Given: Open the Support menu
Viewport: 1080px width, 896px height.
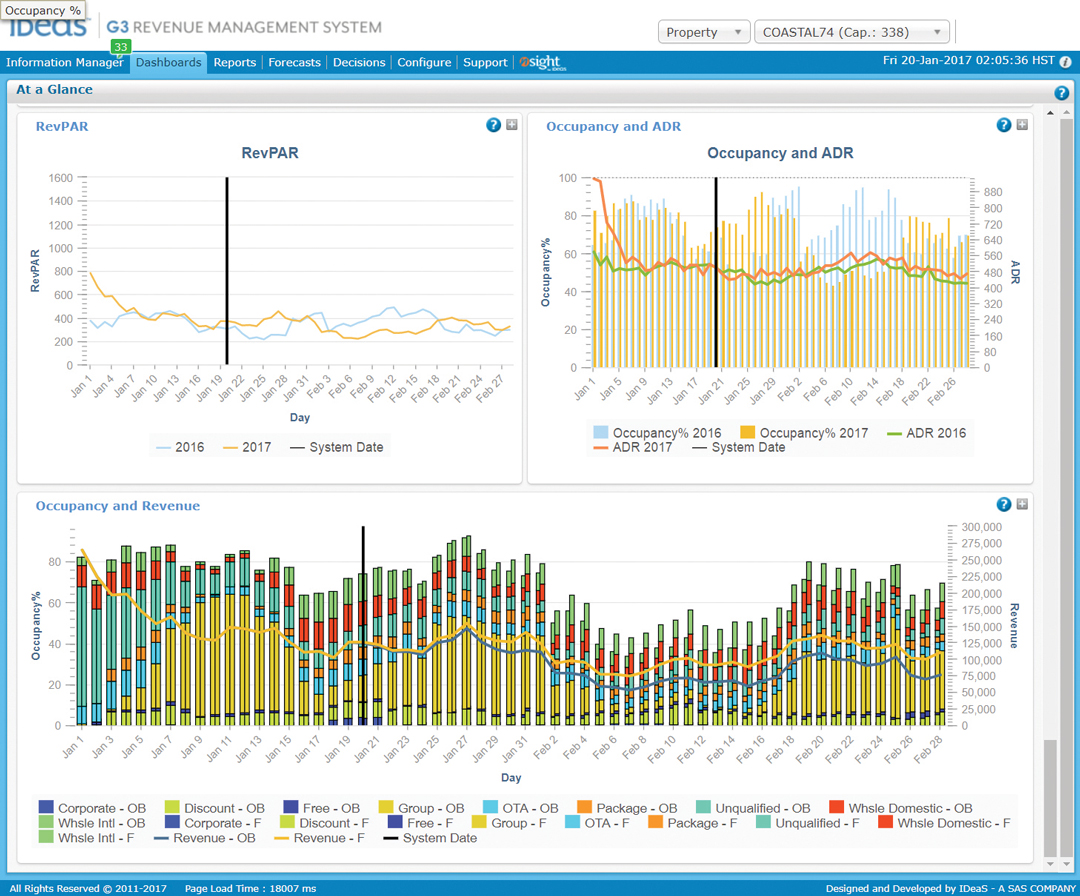Looking at the screenshot, I should (x=485, y=62).
